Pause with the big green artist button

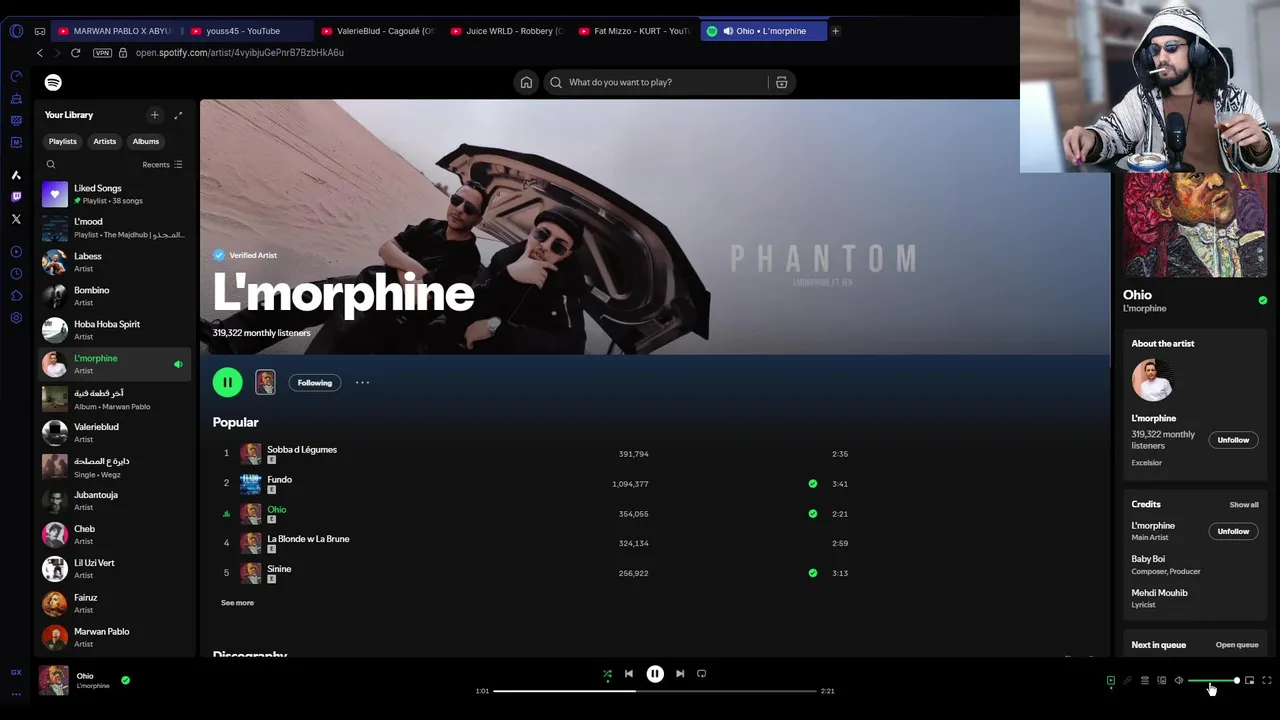point(227,382)
